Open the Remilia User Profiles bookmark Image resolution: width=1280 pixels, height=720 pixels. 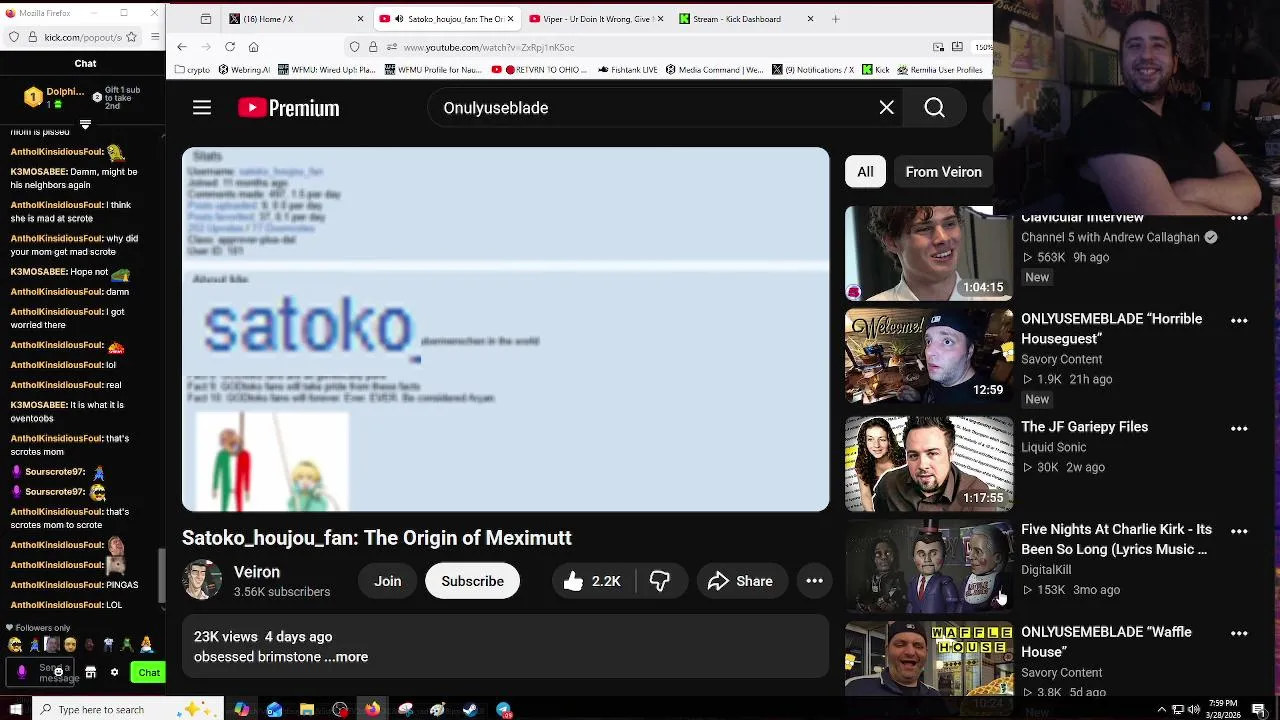pyautogui.click(x=940, y=70)
